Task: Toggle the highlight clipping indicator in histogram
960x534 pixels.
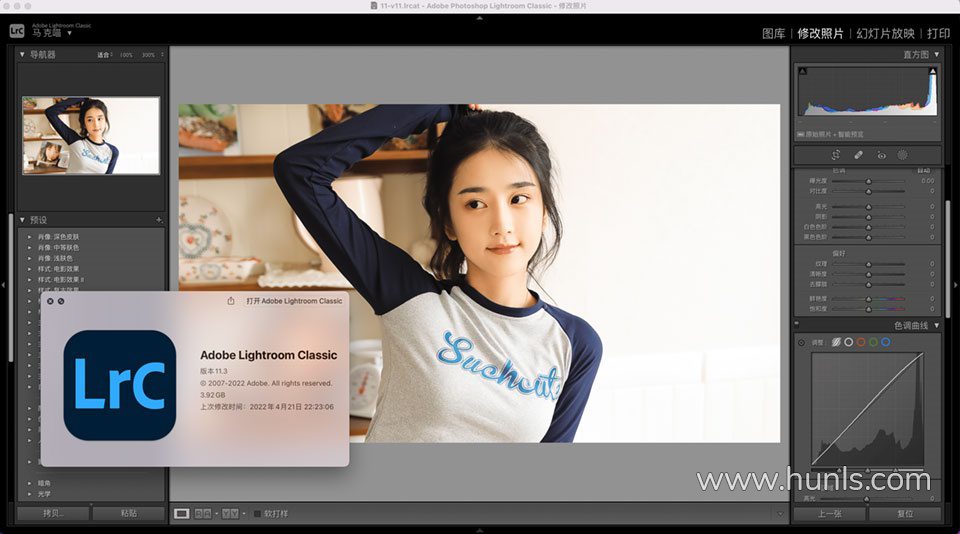Action: [x=932, y=71]
